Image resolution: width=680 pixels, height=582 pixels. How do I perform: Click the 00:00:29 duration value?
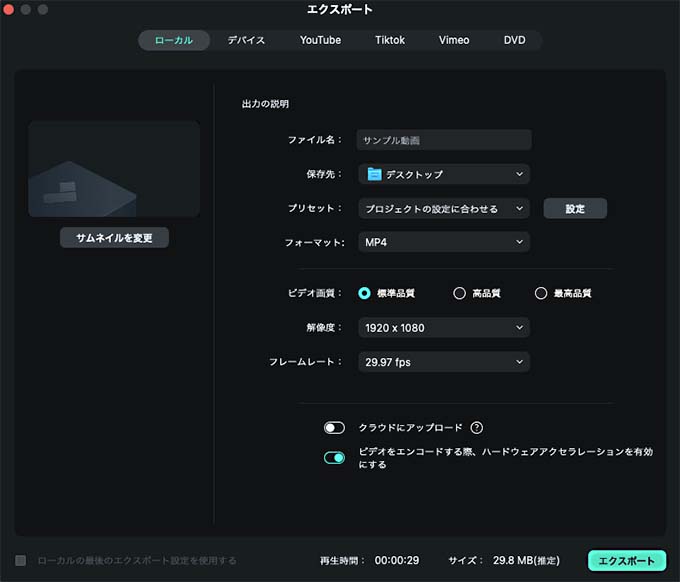coord(397,560)
